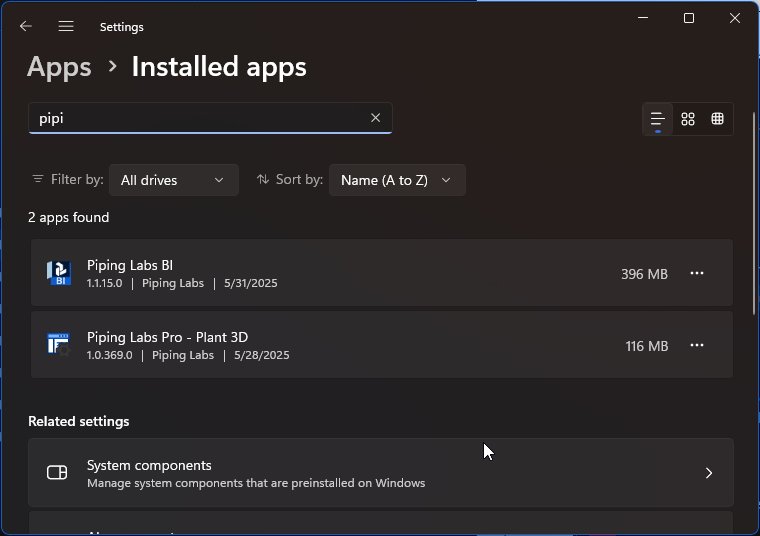Click the System components icon
The height and width of the screenshot is (536, 760).
(57, 473)
